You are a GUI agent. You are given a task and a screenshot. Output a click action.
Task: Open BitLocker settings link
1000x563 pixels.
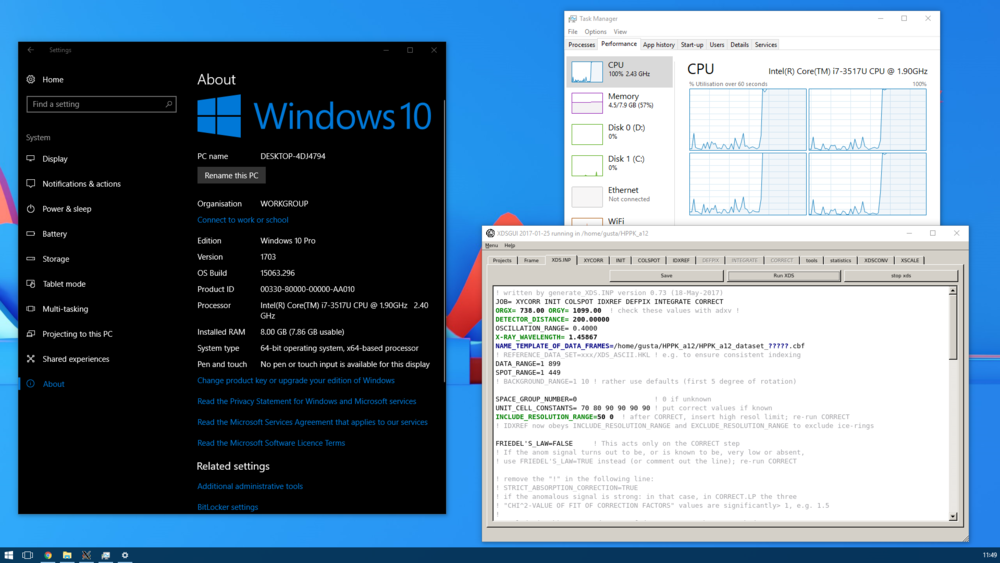pyautogui.click(x=227, y=508)
